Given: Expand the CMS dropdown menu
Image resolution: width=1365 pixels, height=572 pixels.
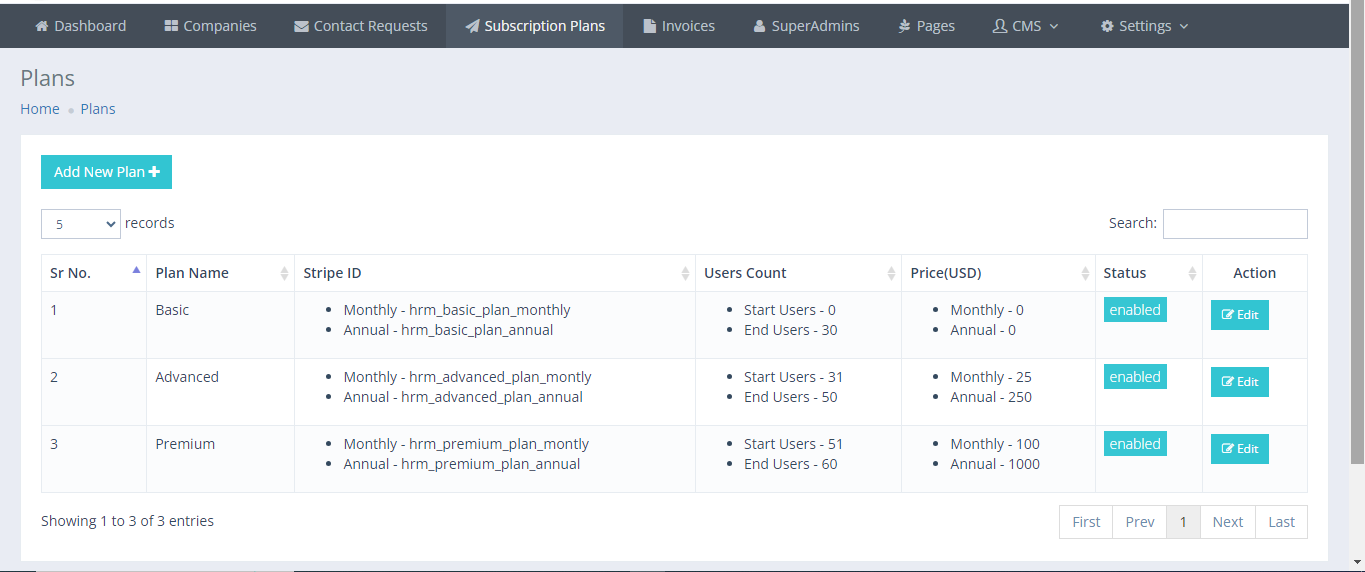Looking at the screenshot, I should click(1025, 26).
